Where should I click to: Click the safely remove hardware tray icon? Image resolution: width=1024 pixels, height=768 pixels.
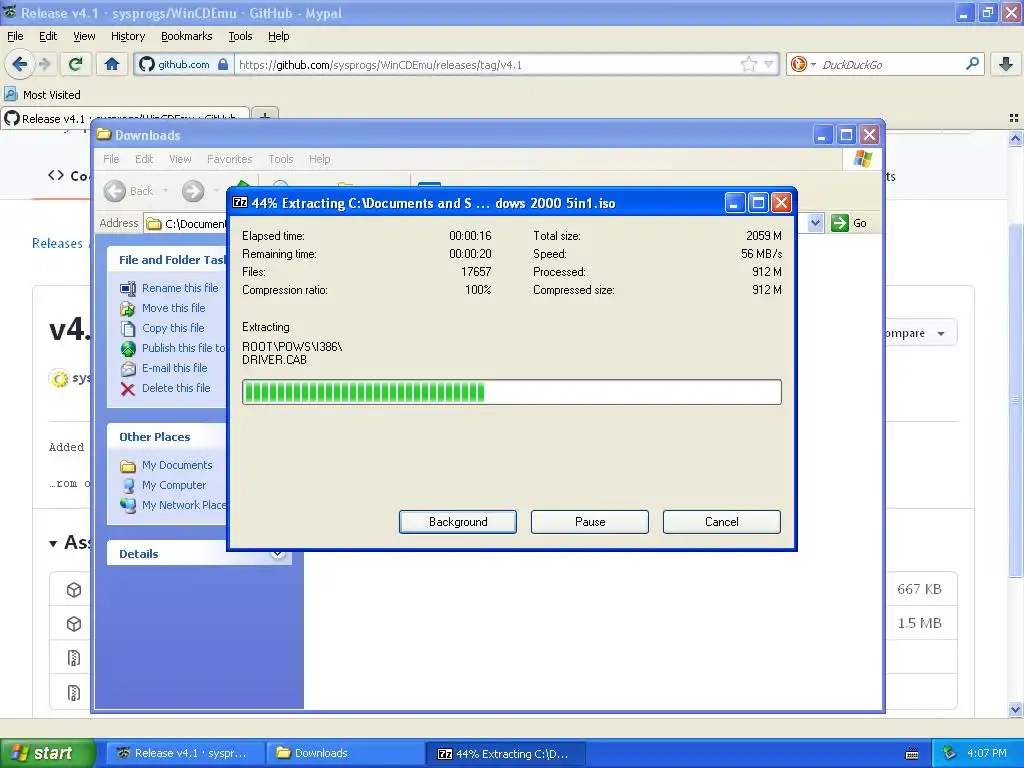[x=949, y=753]
